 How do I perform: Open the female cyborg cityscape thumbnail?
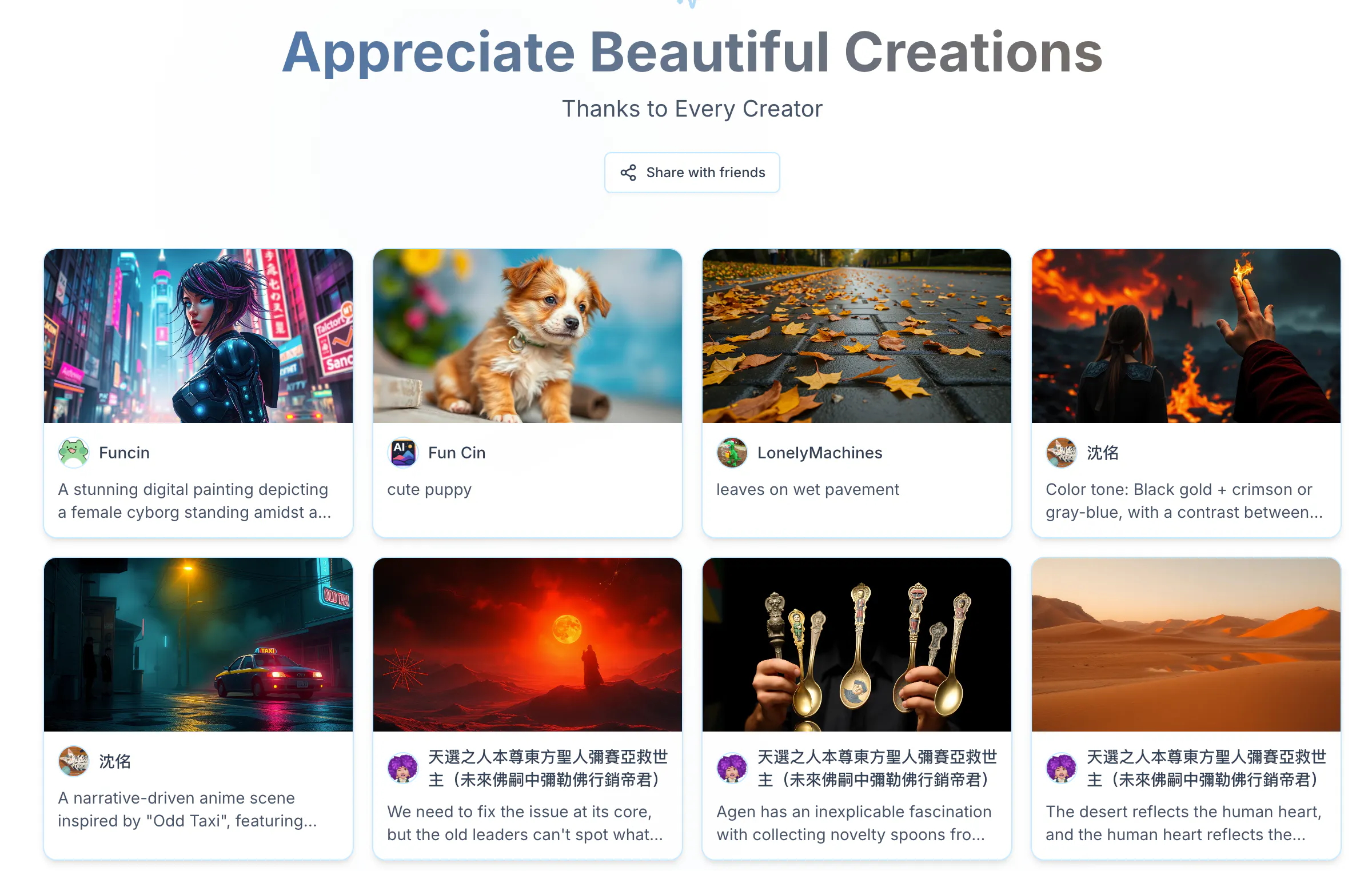pyautogui.click(x=198, y=336)
